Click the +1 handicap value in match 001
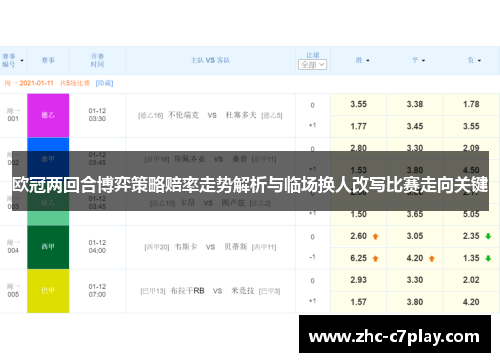Image resolution: width=500 pixels, height=362 pixels. coord(312,125)
